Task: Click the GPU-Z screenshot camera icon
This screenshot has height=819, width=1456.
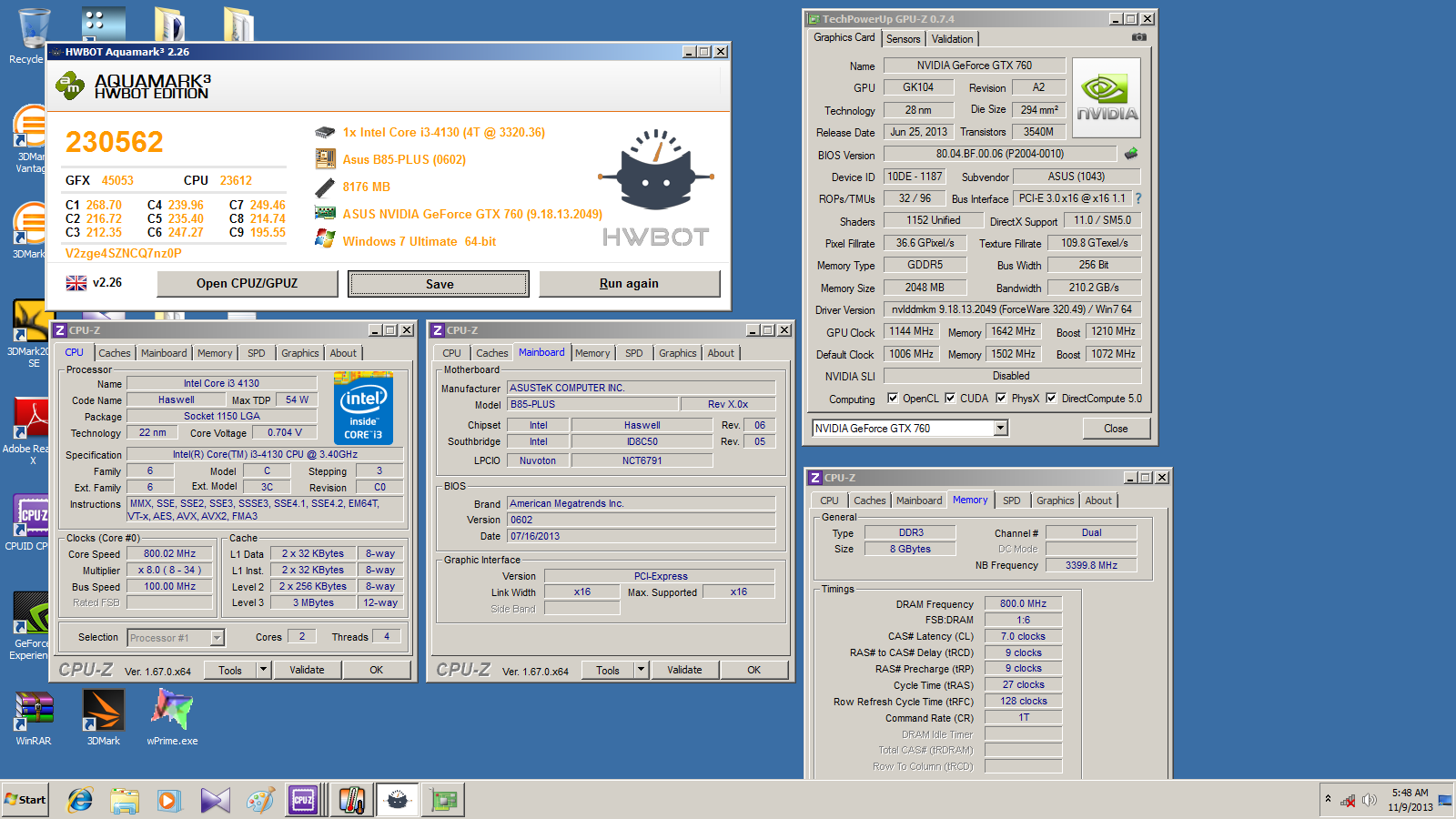Action: (1139, 37)
